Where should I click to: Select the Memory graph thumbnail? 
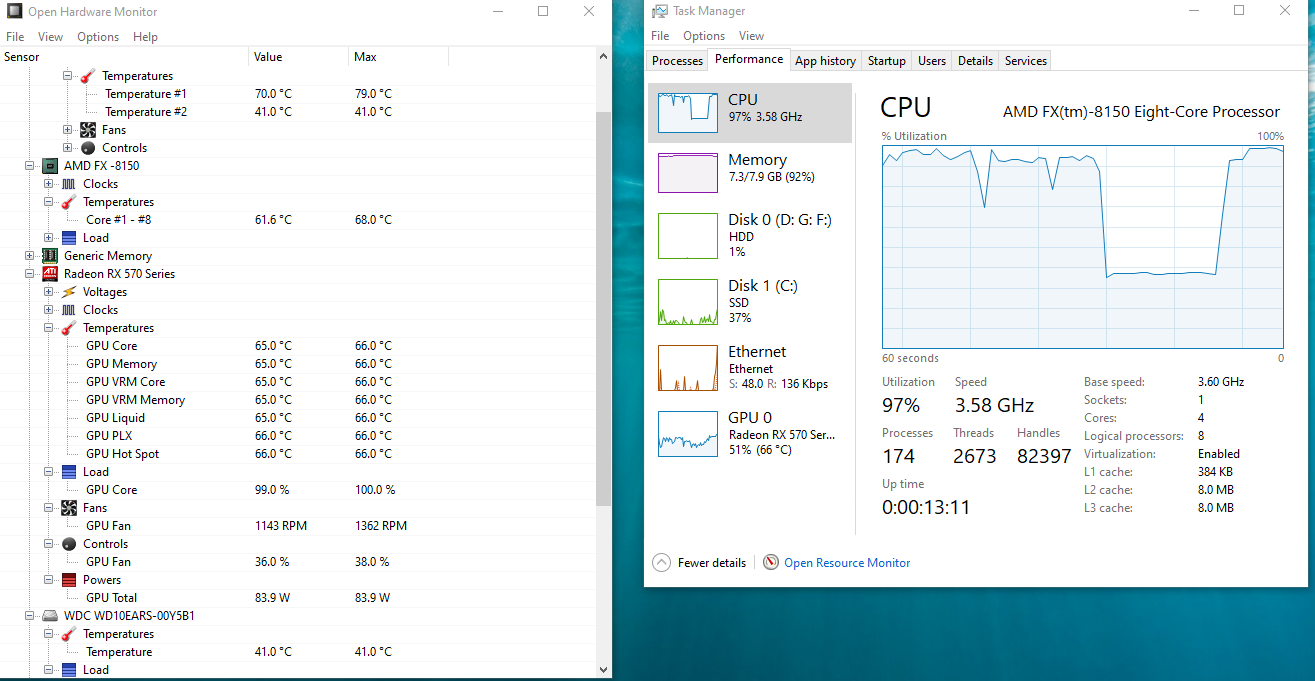click(x=688, y=172)
